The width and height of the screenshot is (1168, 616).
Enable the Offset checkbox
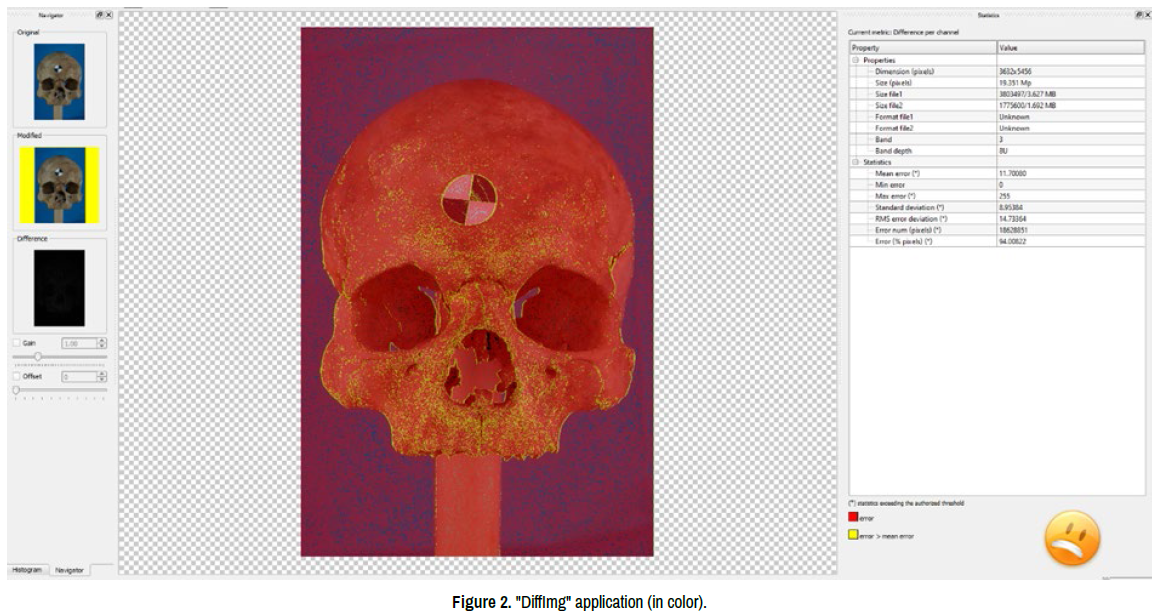[x=16, y=377]
